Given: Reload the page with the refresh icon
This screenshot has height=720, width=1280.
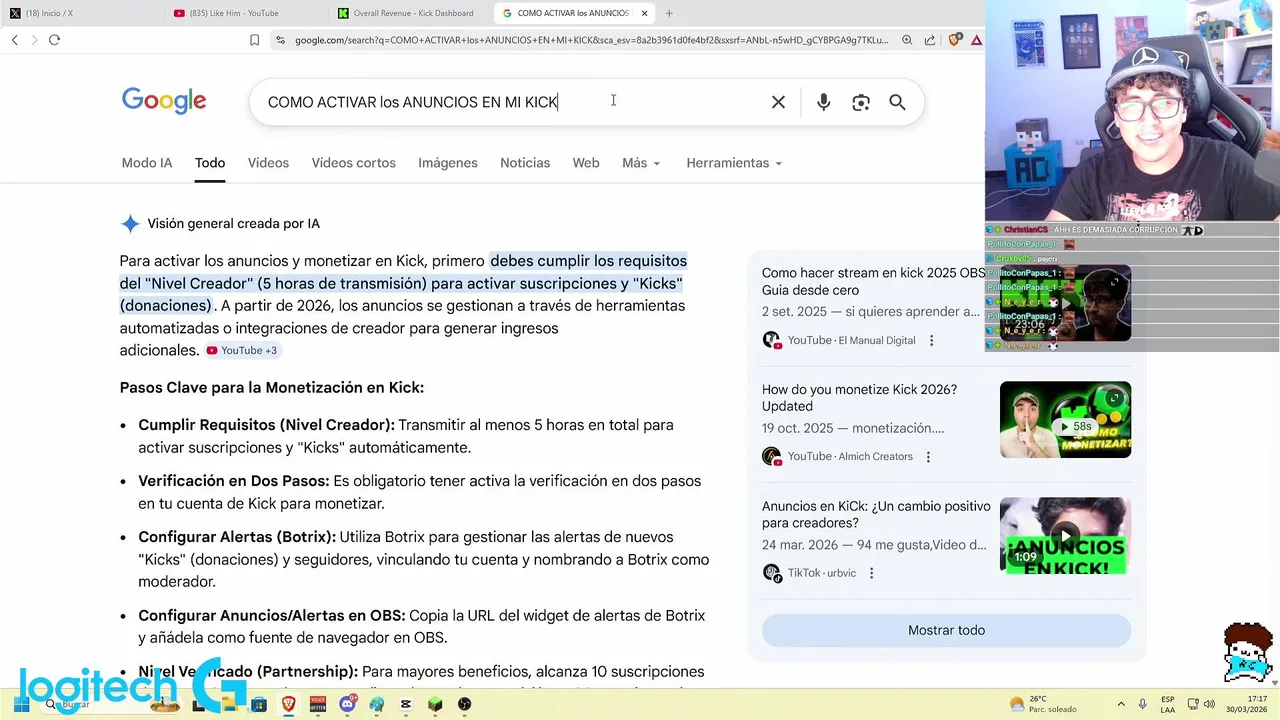Looking at the screenshot, I should coord(54,40).
